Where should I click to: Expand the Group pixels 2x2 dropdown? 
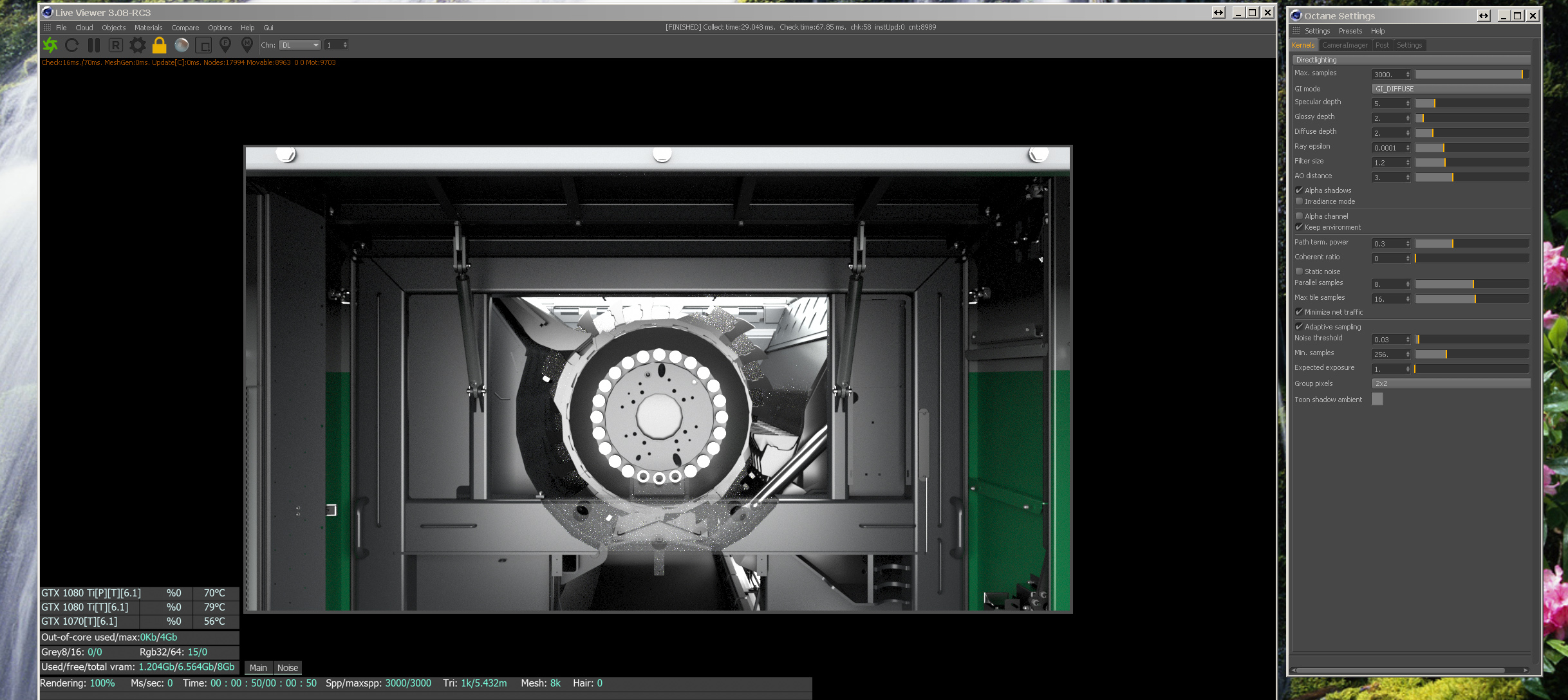click(1450, 383)
